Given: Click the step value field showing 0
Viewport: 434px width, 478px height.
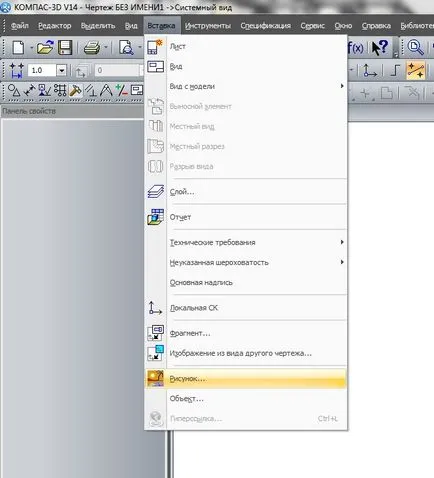Looking at the screenshot, I should (118, 70).
